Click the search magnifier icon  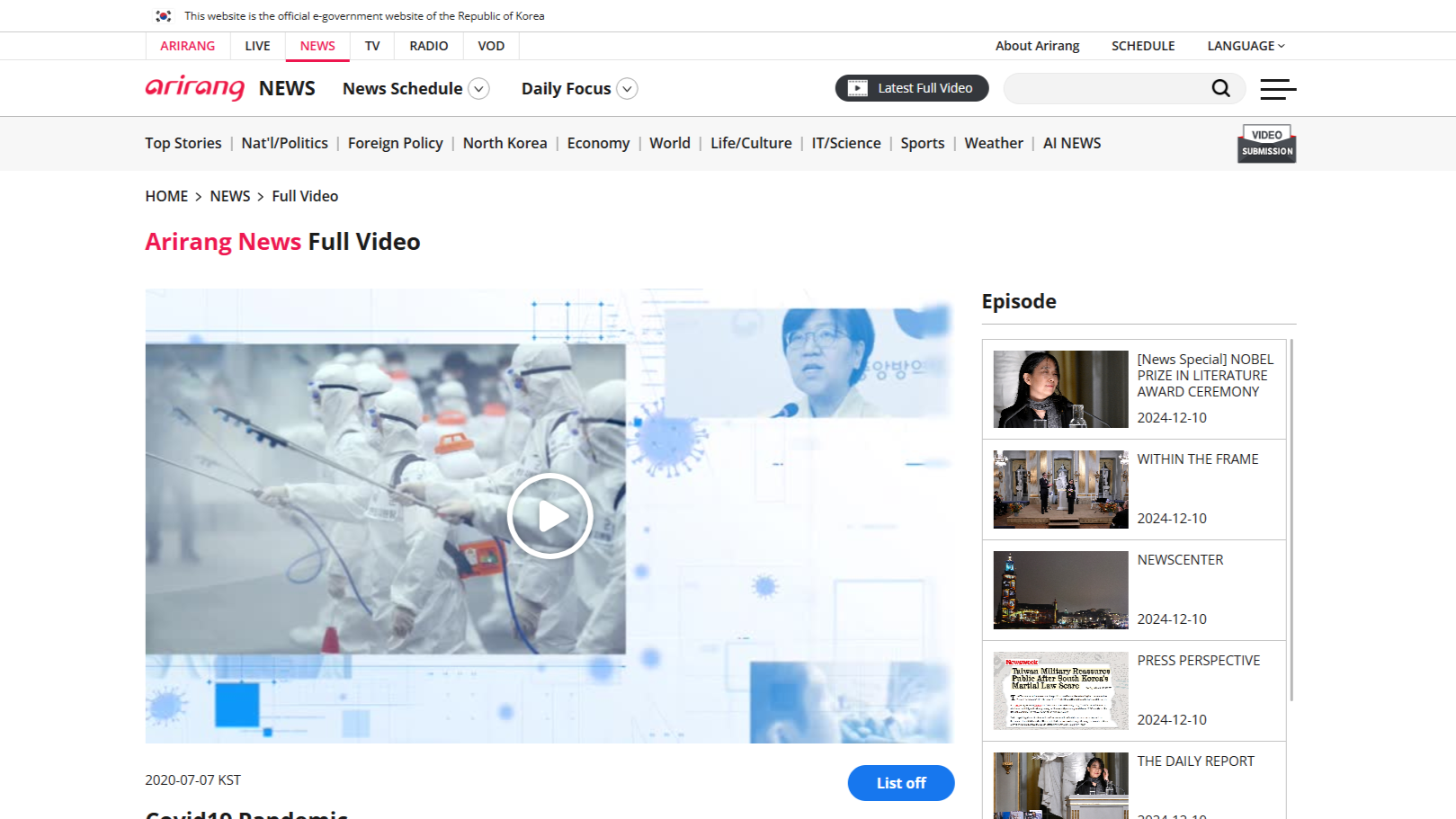coord(1220,88)
